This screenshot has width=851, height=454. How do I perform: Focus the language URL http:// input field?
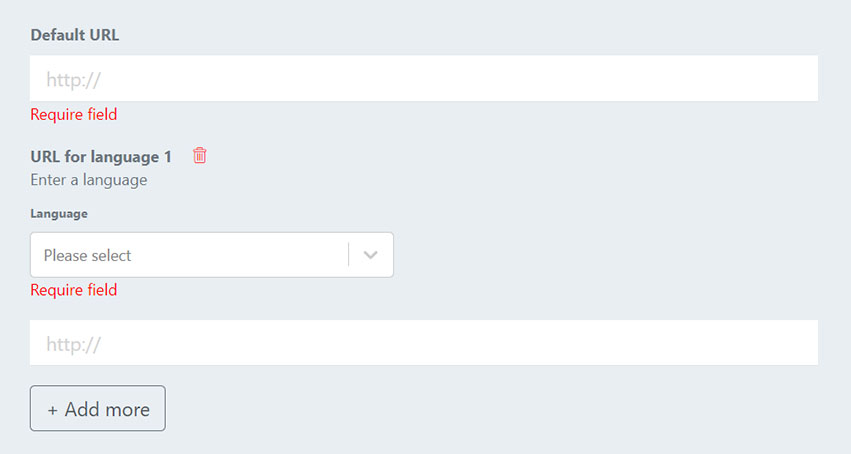424,342
